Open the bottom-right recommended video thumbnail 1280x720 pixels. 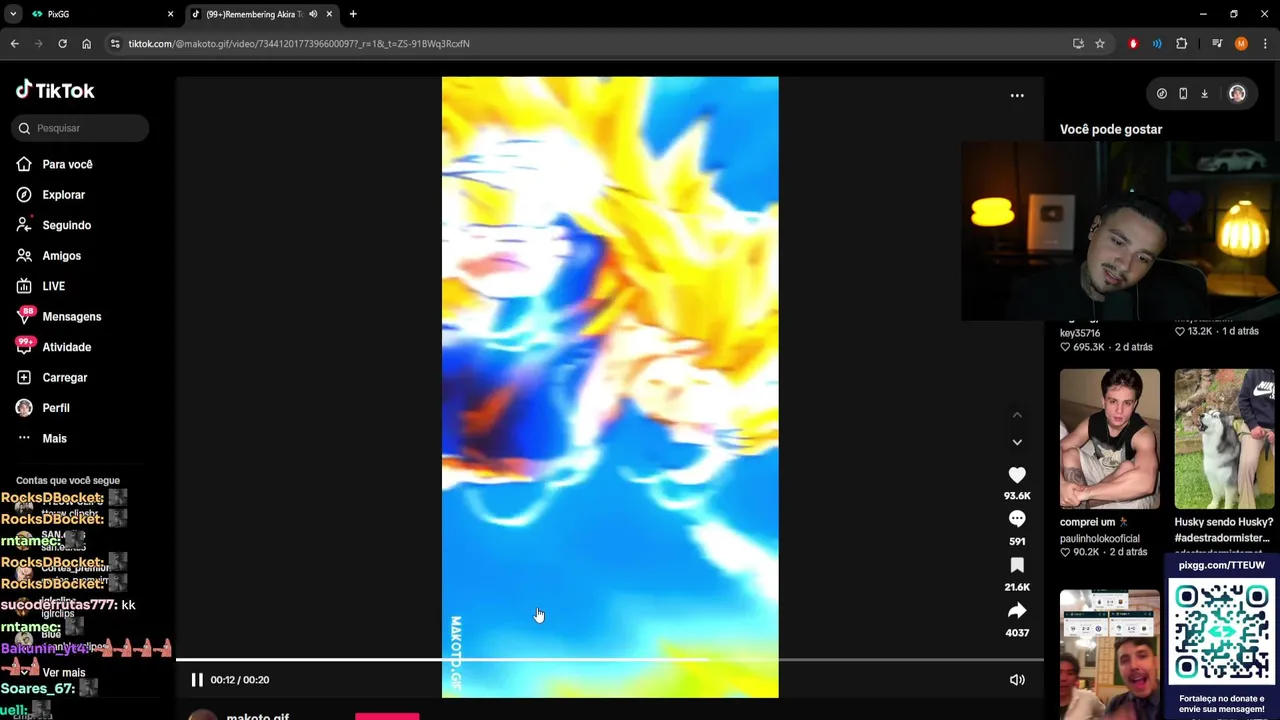(1110, 654)
